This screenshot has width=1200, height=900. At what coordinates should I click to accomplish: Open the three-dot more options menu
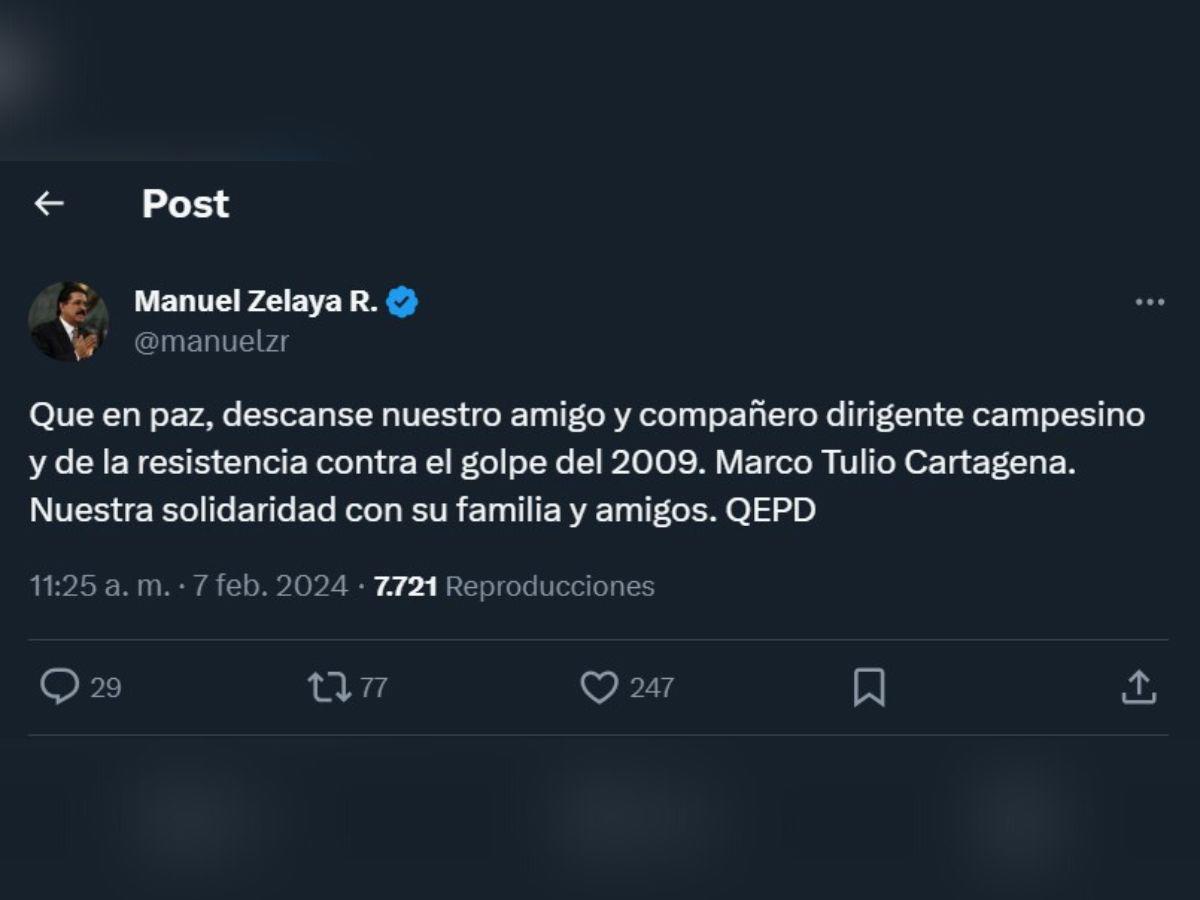pos(1150,302)
